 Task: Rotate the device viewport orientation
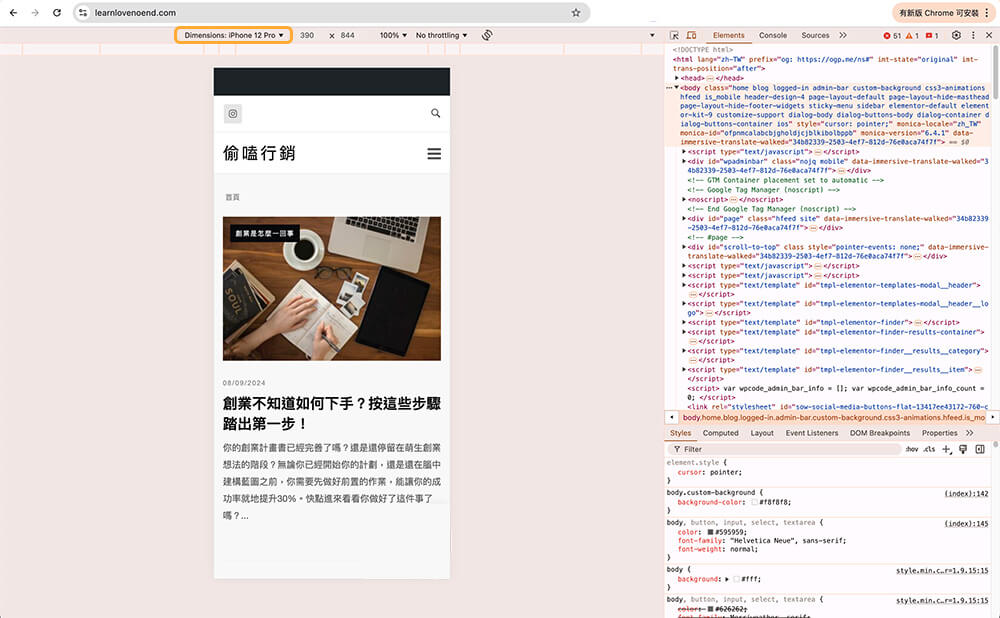487,35
